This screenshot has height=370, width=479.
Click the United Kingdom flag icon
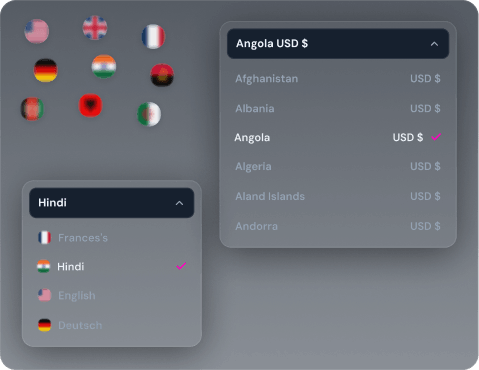[x=95, y=27]
